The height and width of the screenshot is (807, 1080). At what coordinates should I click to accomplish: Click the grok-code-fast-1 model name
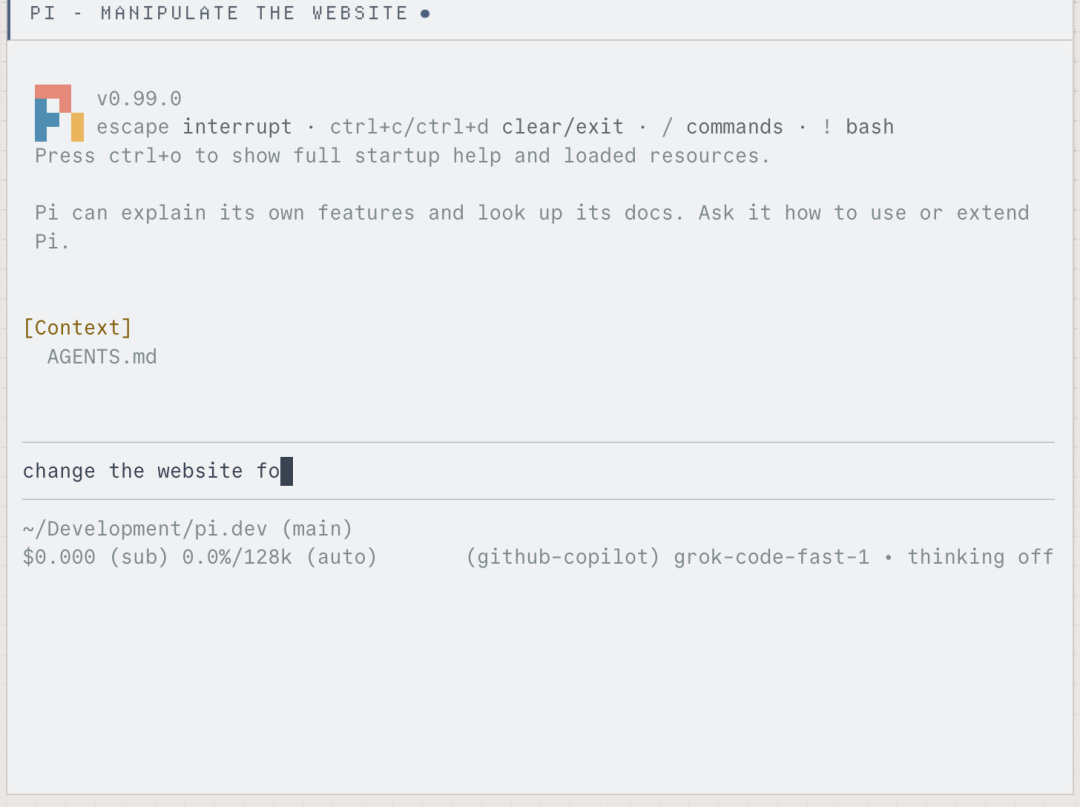pyautogui.click(x=771, y=557)
